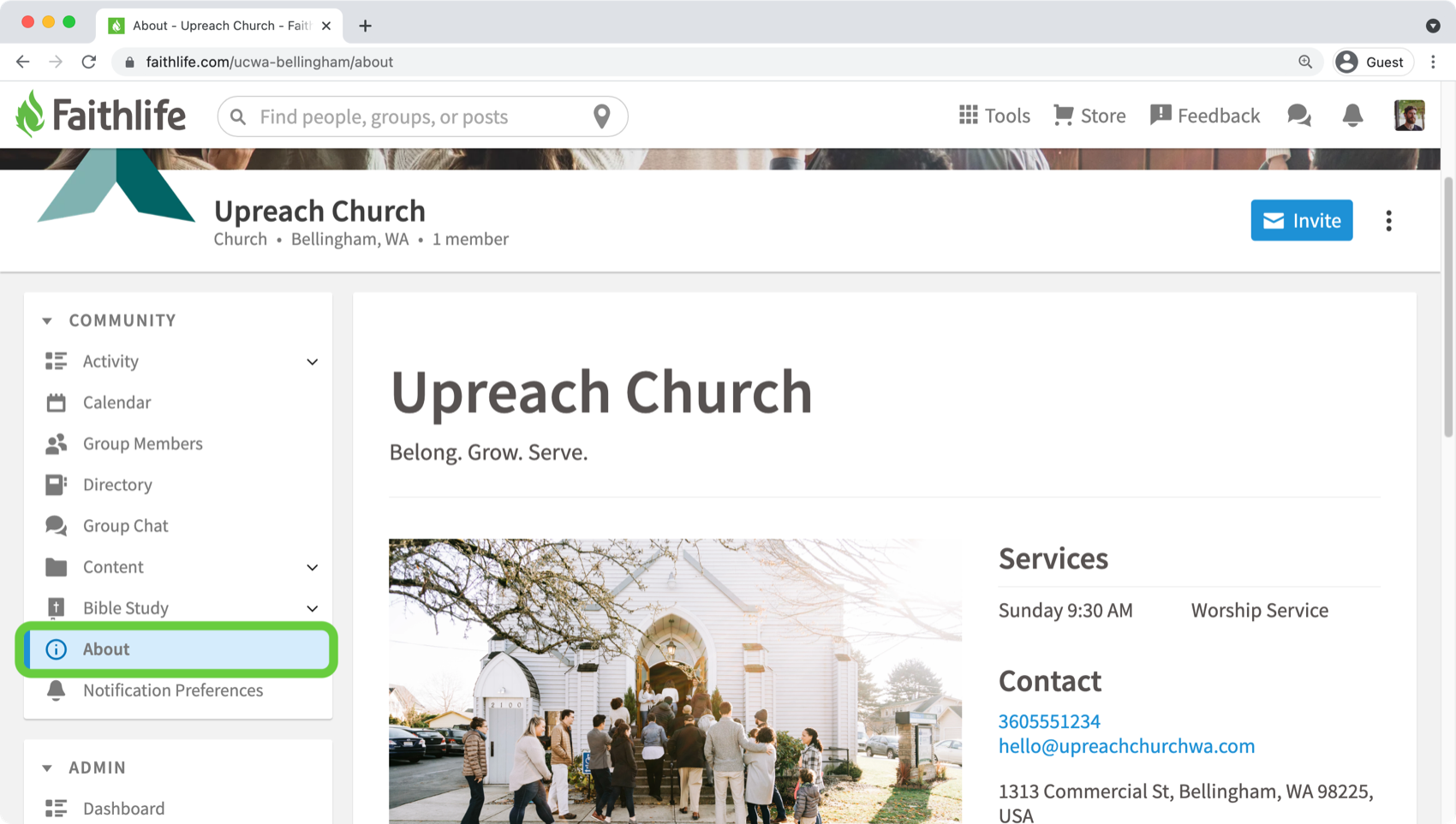
Task: Open Feedback
Action: (1205, 116)
